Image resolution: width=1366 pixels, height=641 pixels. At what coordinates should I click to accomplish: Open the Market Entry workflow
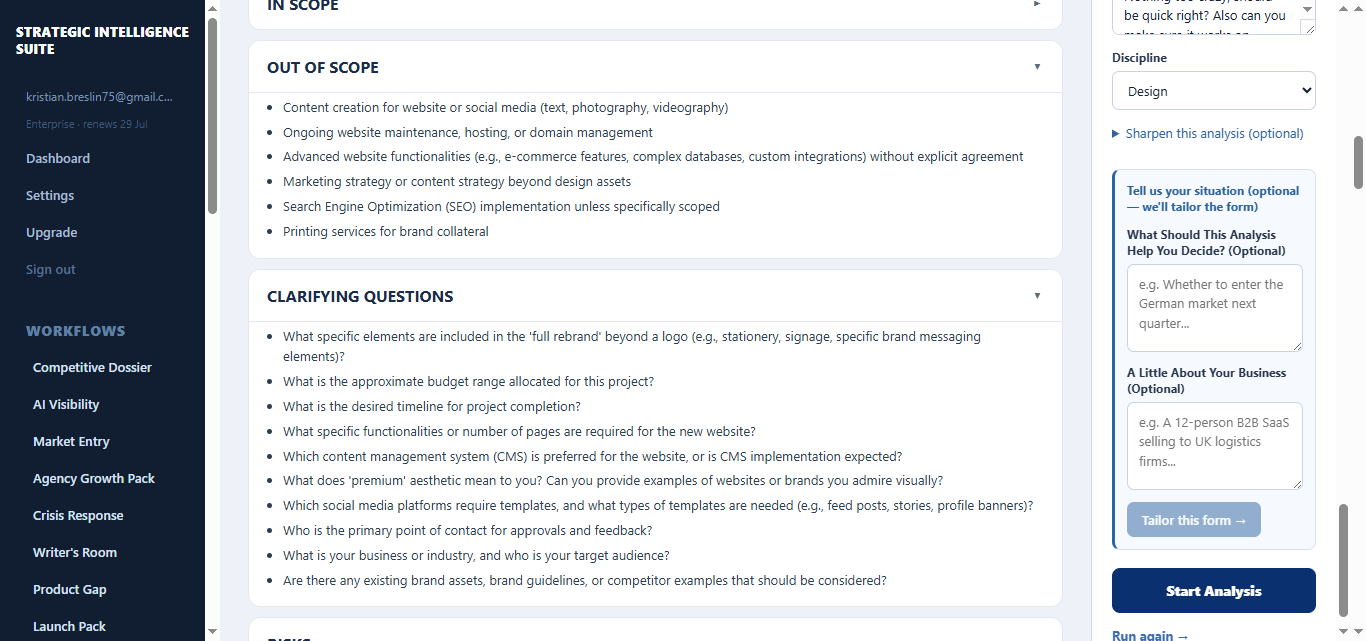click(71, 441)
